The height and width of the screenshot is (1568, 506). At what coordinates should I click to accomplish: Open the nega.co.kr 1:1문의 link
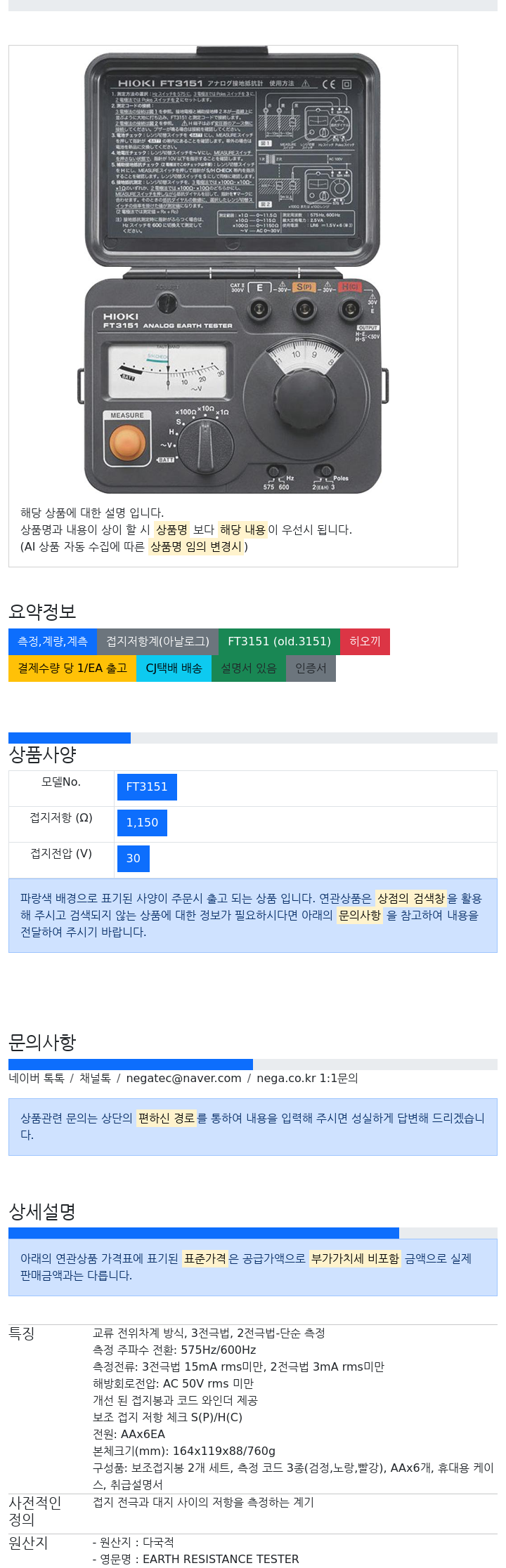coord(307,1079)
